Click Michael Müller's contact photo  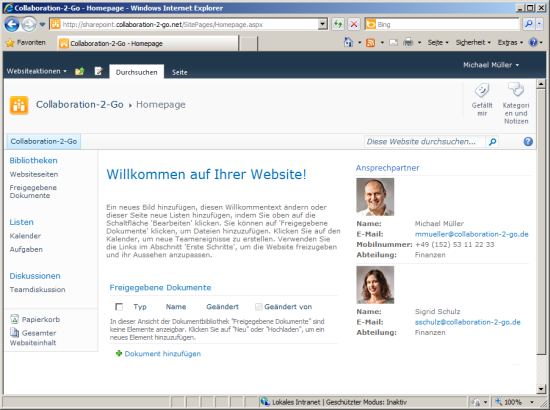pyautogui.click(x=375, y=196)
